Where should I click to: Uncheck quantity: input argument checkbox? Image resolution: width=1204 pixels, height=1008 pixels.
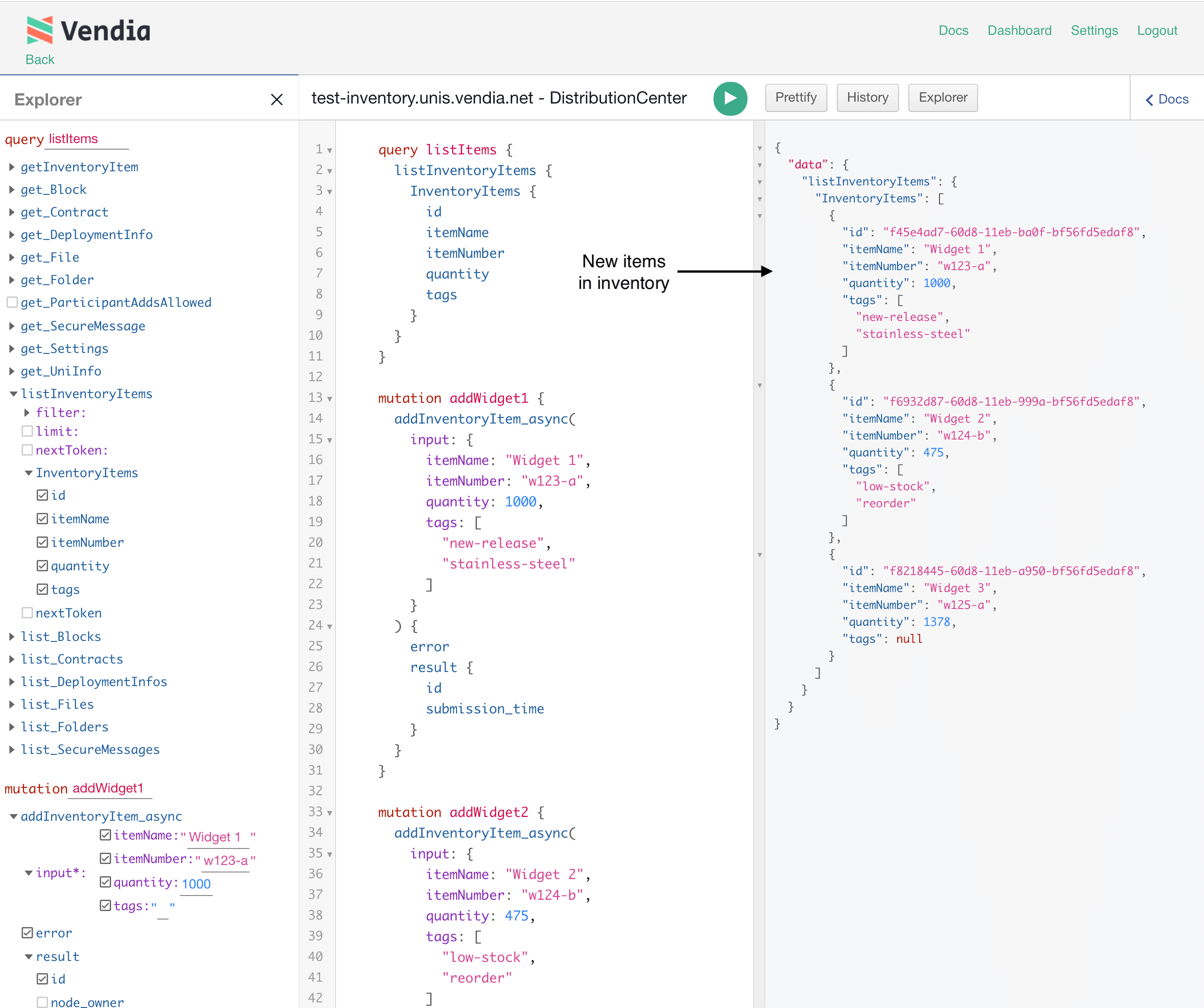coord(105,882)
